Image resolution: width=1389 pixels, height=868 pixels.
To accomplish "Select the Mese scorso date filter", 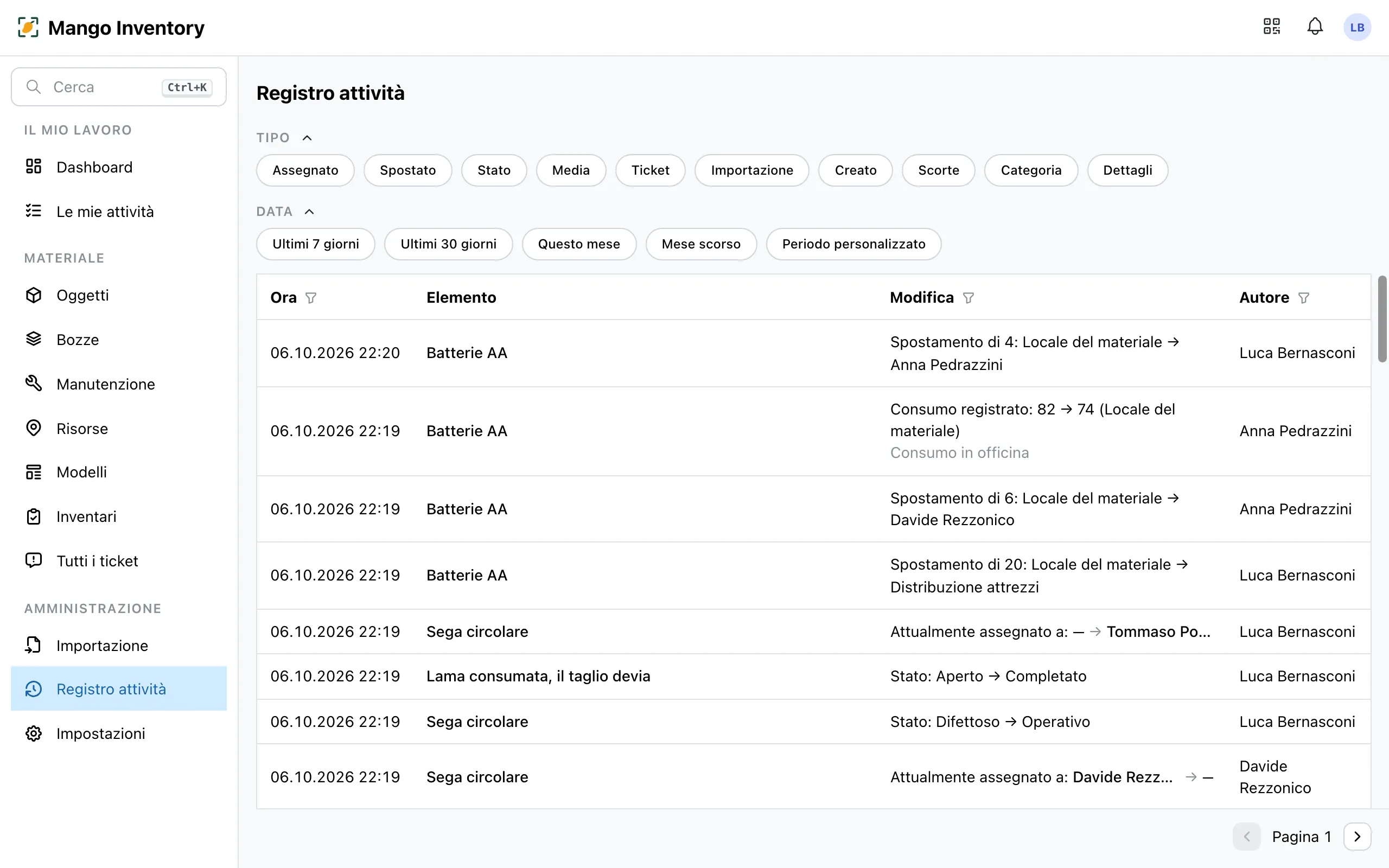I will click(701, 245).
